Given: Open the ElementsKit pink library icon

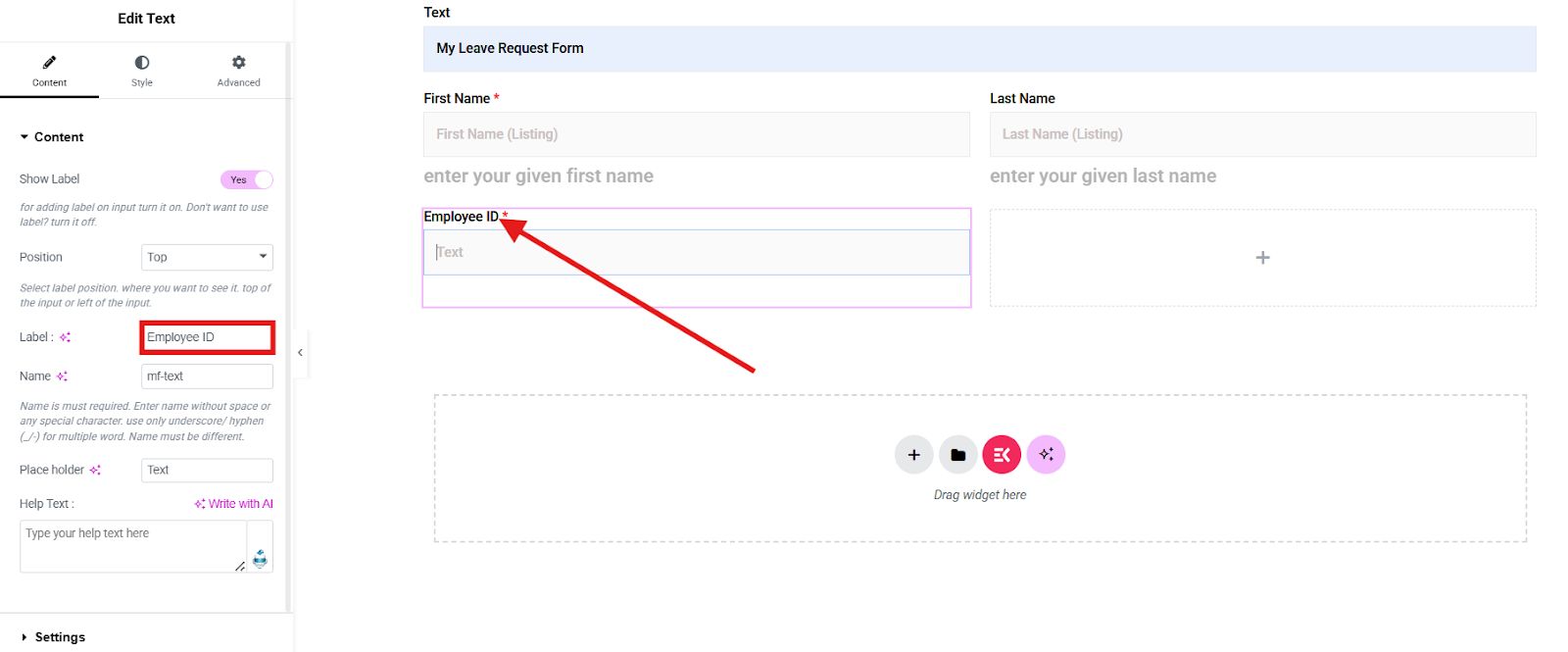Looking at the screenshot, I should pyautogui.click(x=1002, y=455).
